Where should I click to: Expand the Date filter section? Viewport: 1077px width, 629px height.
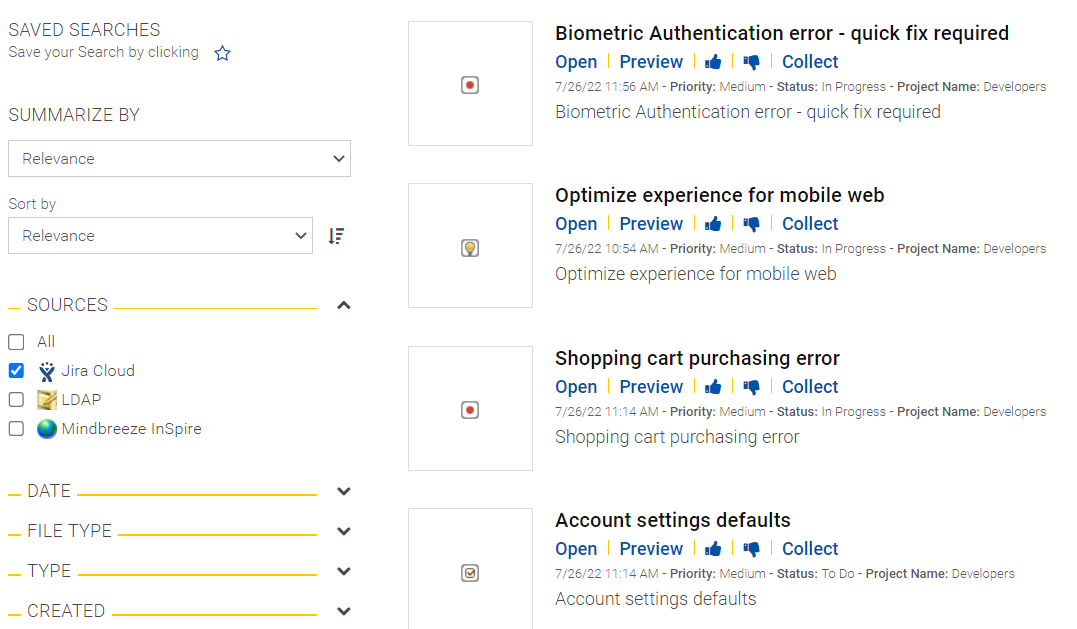coord(344,492)
